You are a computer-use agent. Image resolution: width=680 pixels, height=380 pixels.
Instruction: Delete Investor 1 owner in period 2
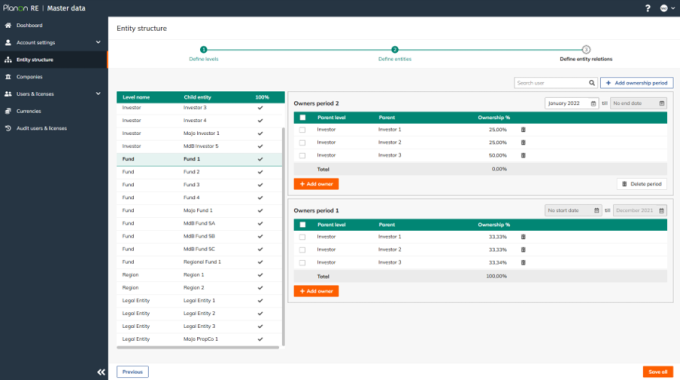coord(523,130)
